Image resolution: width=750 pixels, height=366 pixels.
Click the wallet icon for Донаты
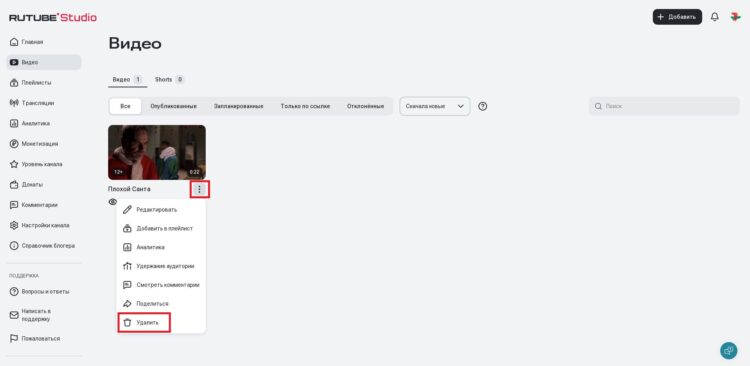[x=14, y=185]
